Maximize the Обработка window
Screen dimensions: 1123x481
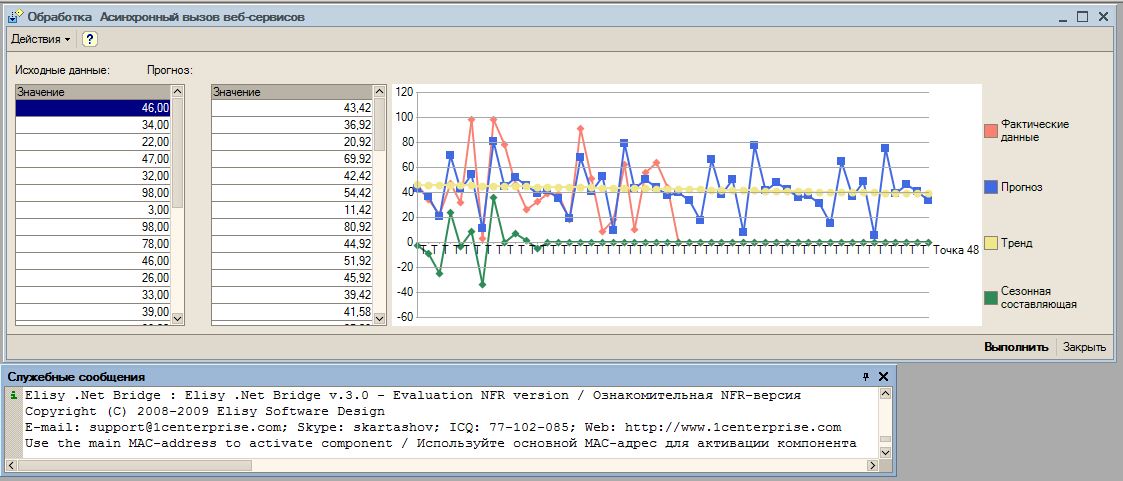click(x=1082, y=16)
